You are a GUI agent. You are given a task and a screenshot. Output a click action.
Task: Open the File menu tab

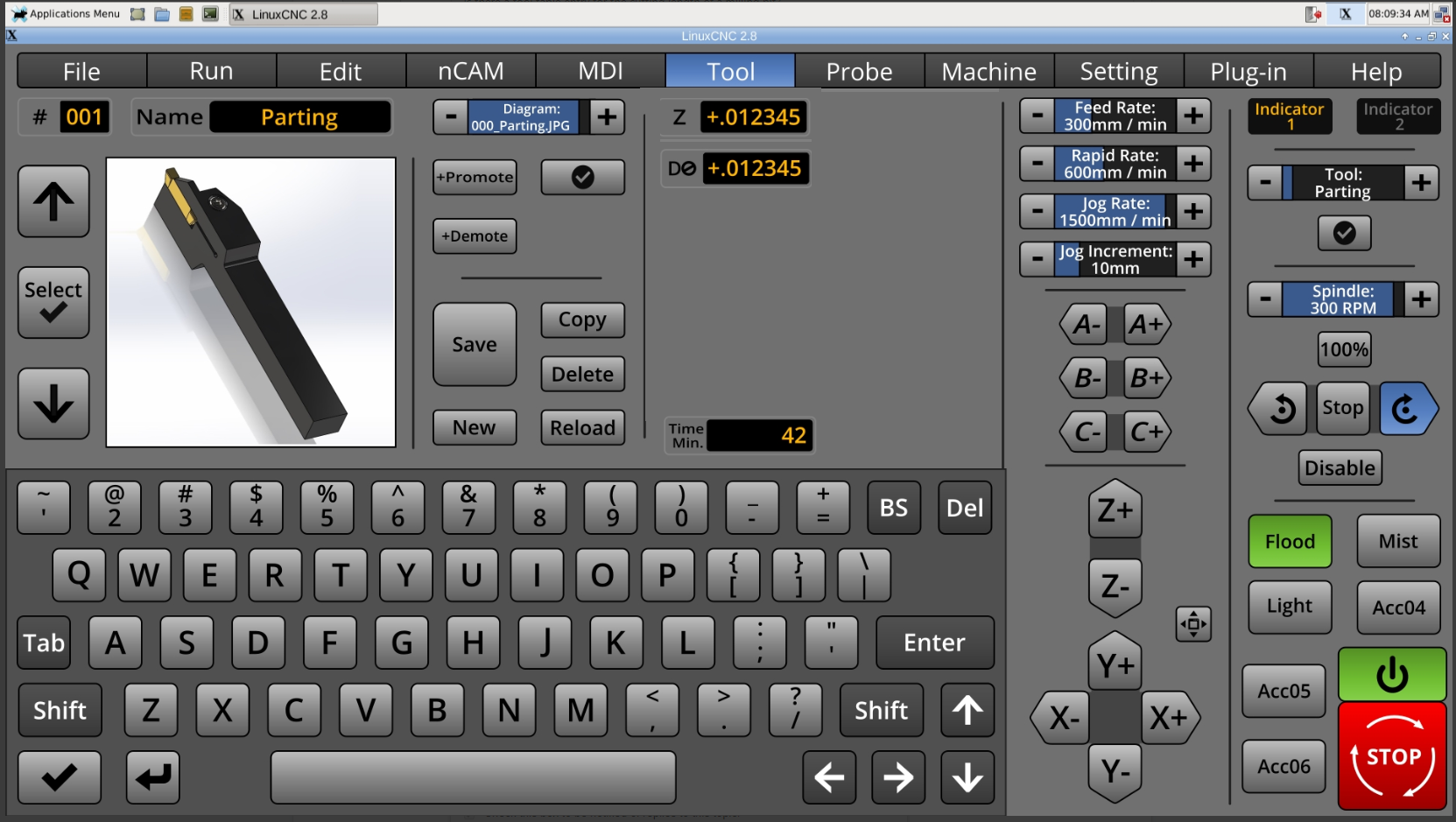[x=81, y=71]
